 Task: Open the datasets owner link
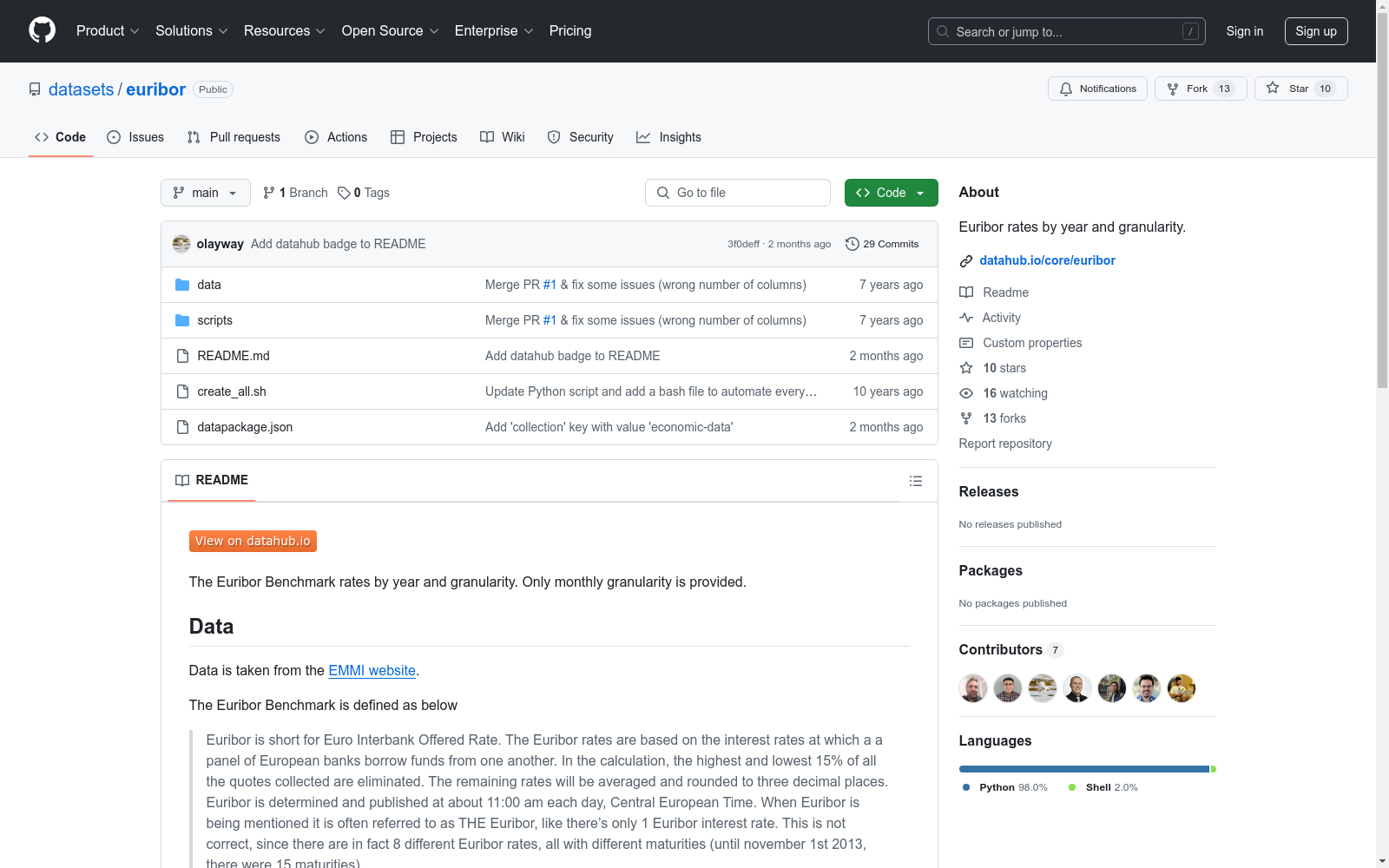(x=81, y=89)
